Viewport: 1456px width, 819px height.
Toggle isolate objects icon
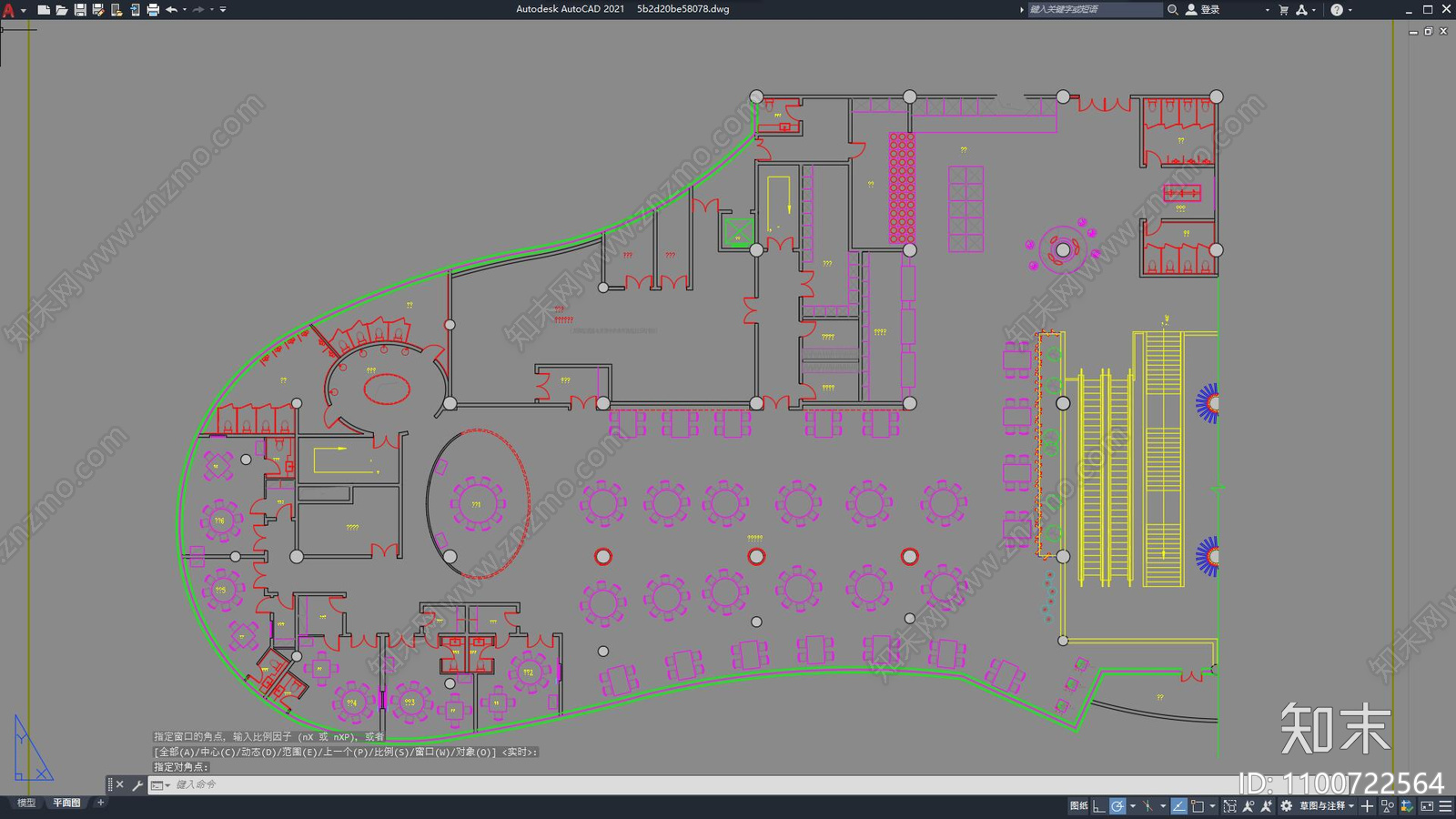click(1388, 806)
